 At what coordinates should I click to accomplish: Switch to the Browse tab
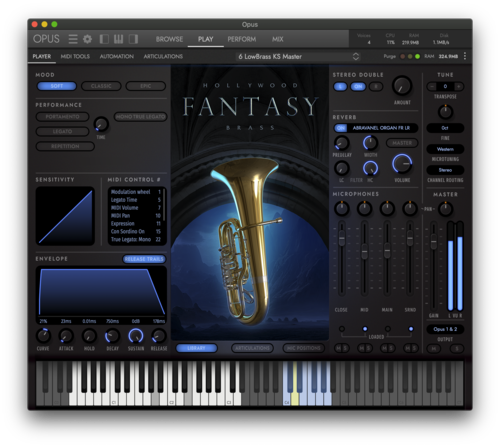(x=169, y=39)
